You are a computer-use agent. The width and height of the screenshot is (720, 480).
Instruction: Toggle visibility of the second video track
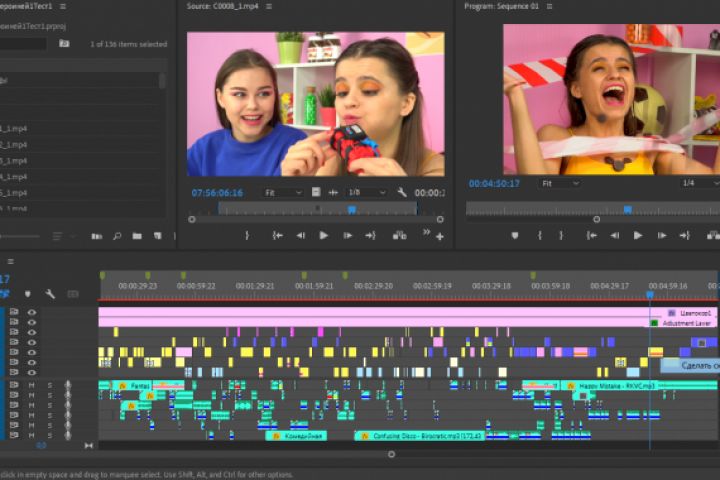[32, 323]
